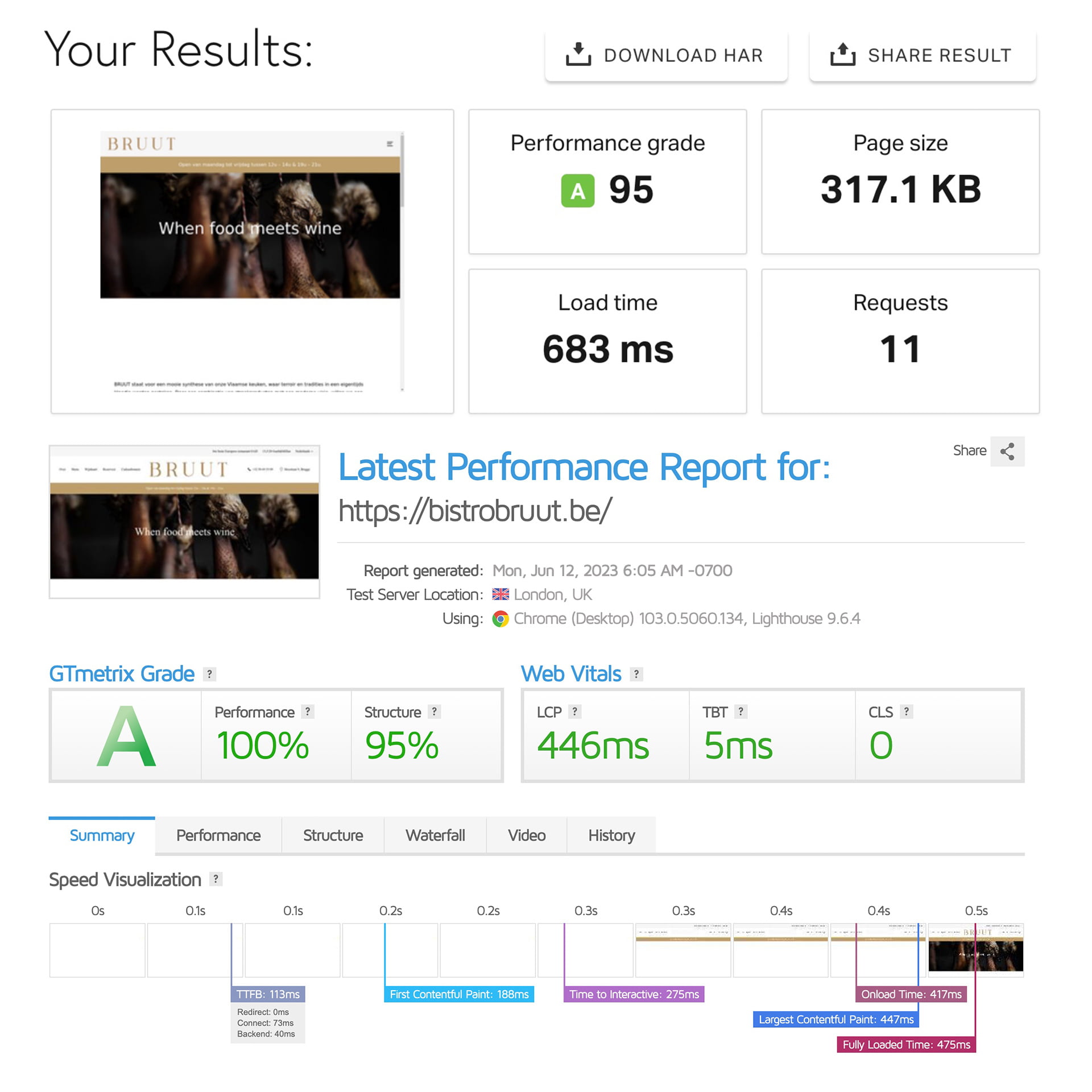Click the Pingdom site screenshot thumbnail

point(252,262)
